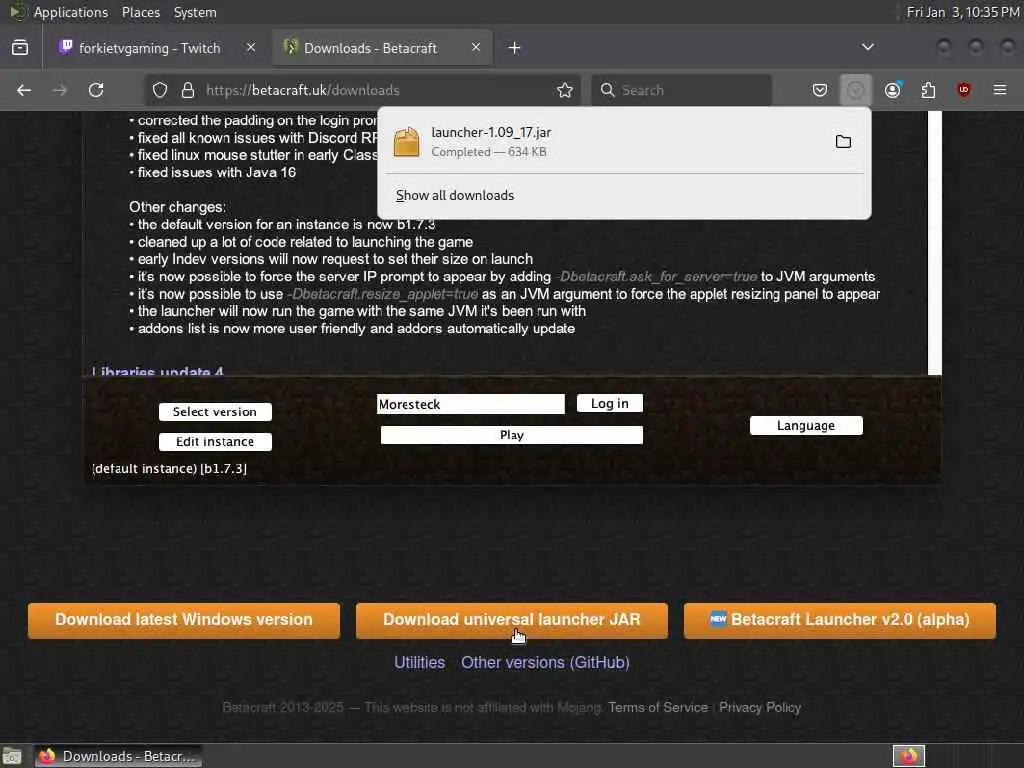Click the padlock site security icon
The height and width of the screenshot is (768, 1024).
(x=188, y=90)
